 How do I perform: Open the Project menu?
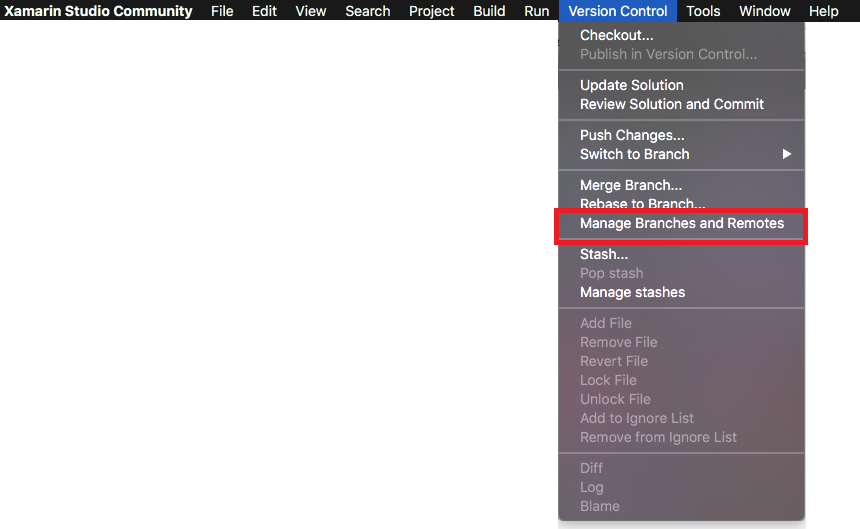432,11
